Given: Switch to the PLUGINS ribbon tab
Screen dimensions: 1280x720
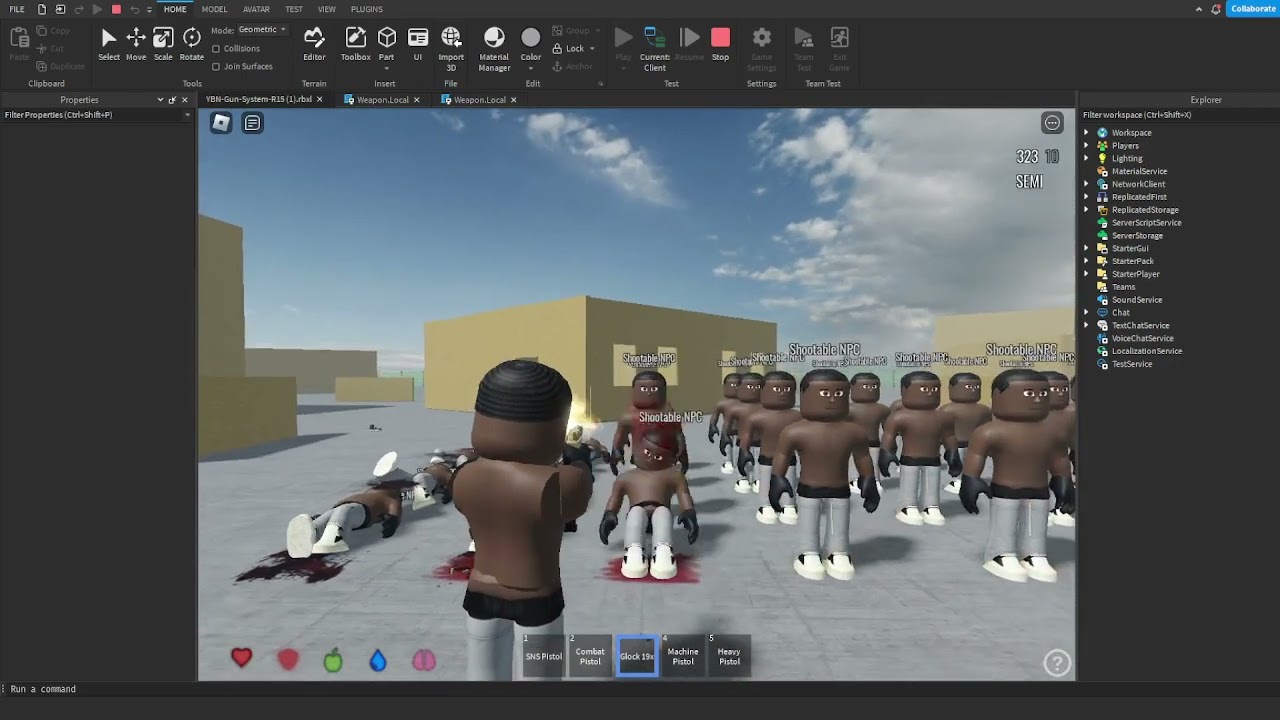Looking at the screenshot, I should point(367,9).
